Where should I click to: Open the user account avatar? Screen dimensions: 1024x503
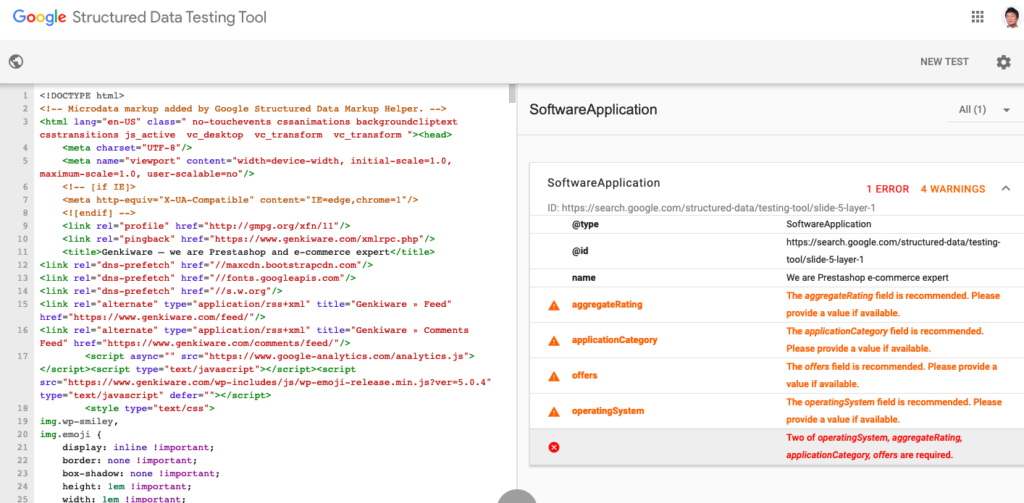click(1012, 17)
